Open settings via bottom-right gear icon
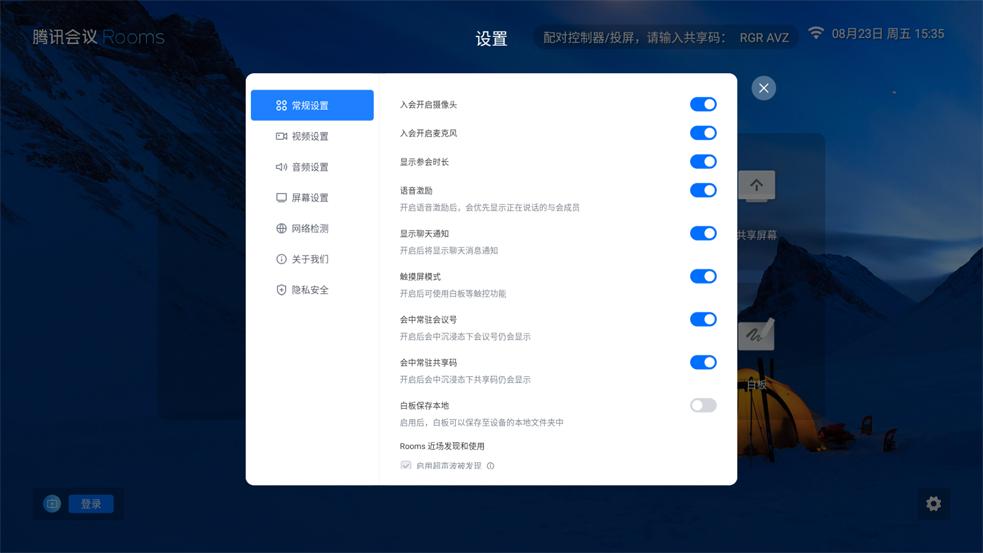This screenshot has height=553, width=983. 933,504
